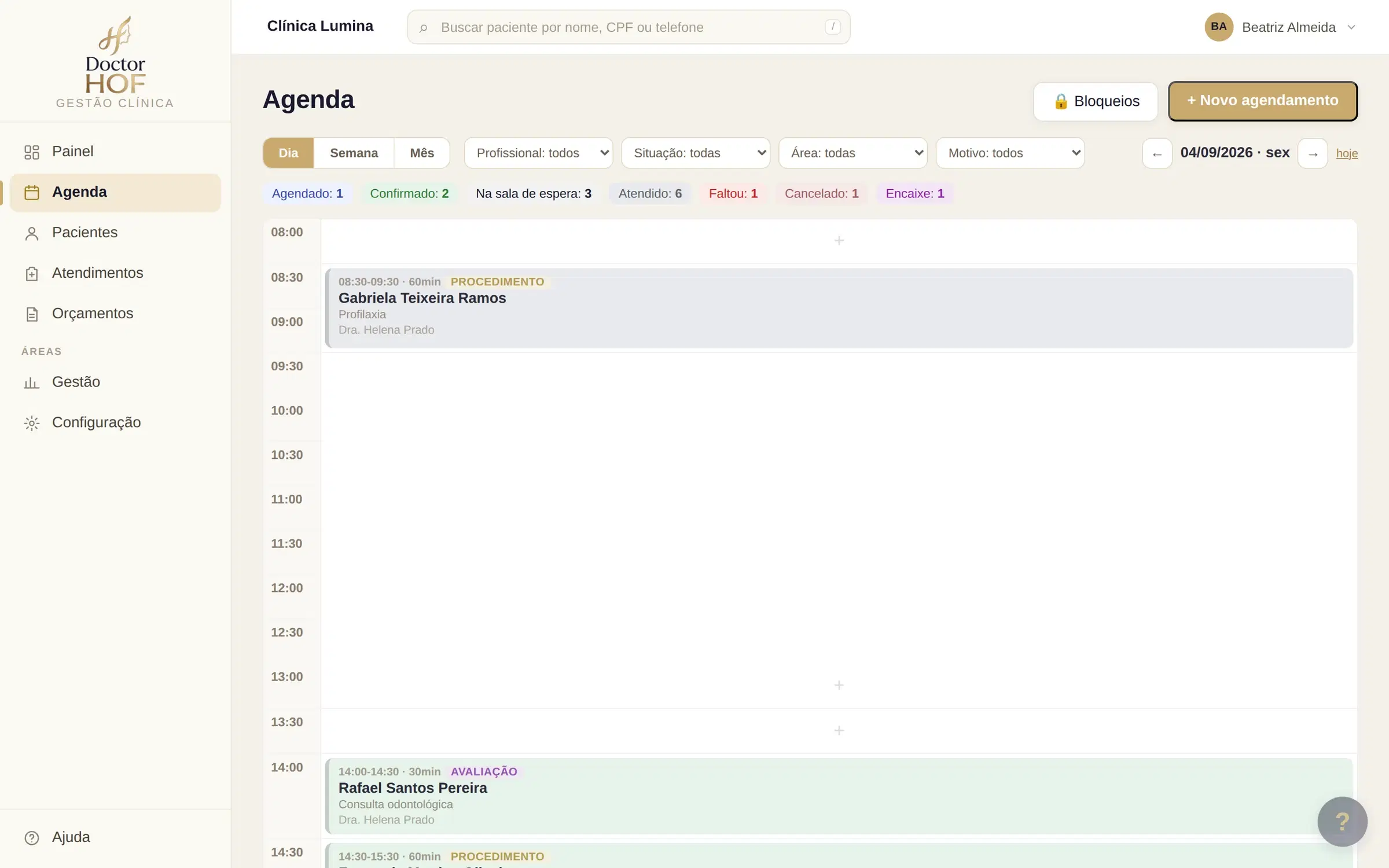
Task: Open Rafael Santos Pereira appointment card
Action: [839, 796]
